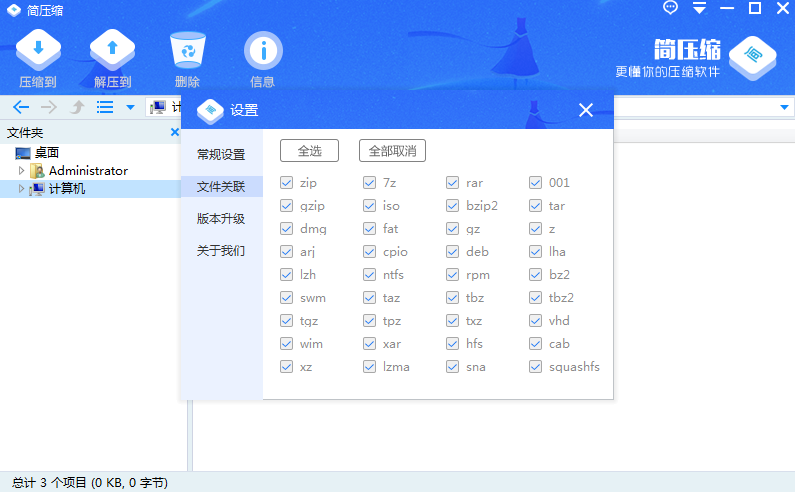Toggle the wim checkbox
The height and width of the screenshot is (492, 795).
(x=286, y=344)
